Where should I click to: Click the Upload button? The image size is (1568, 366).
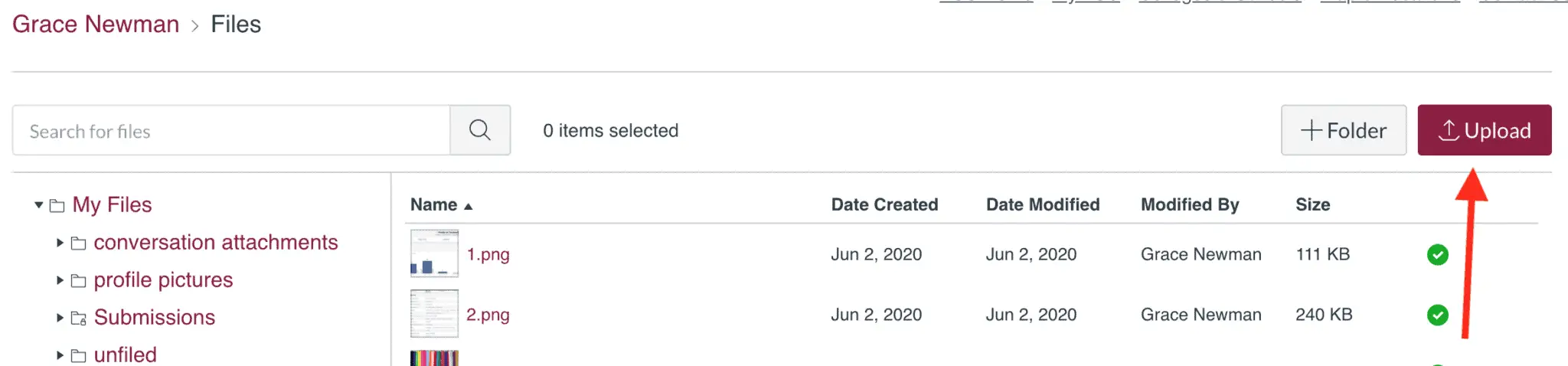pos(1484,130)
